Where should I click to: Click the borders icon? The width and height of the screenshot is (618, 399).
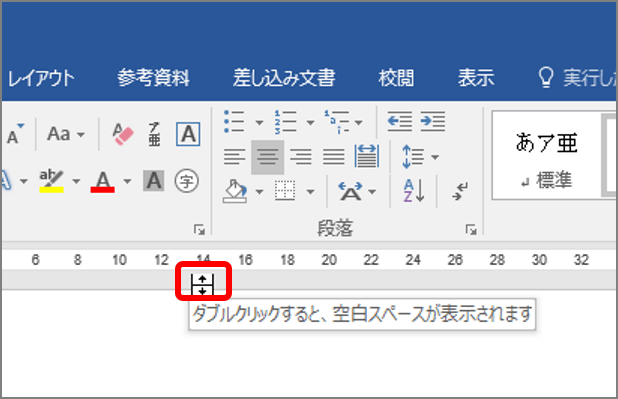(285, 191)
